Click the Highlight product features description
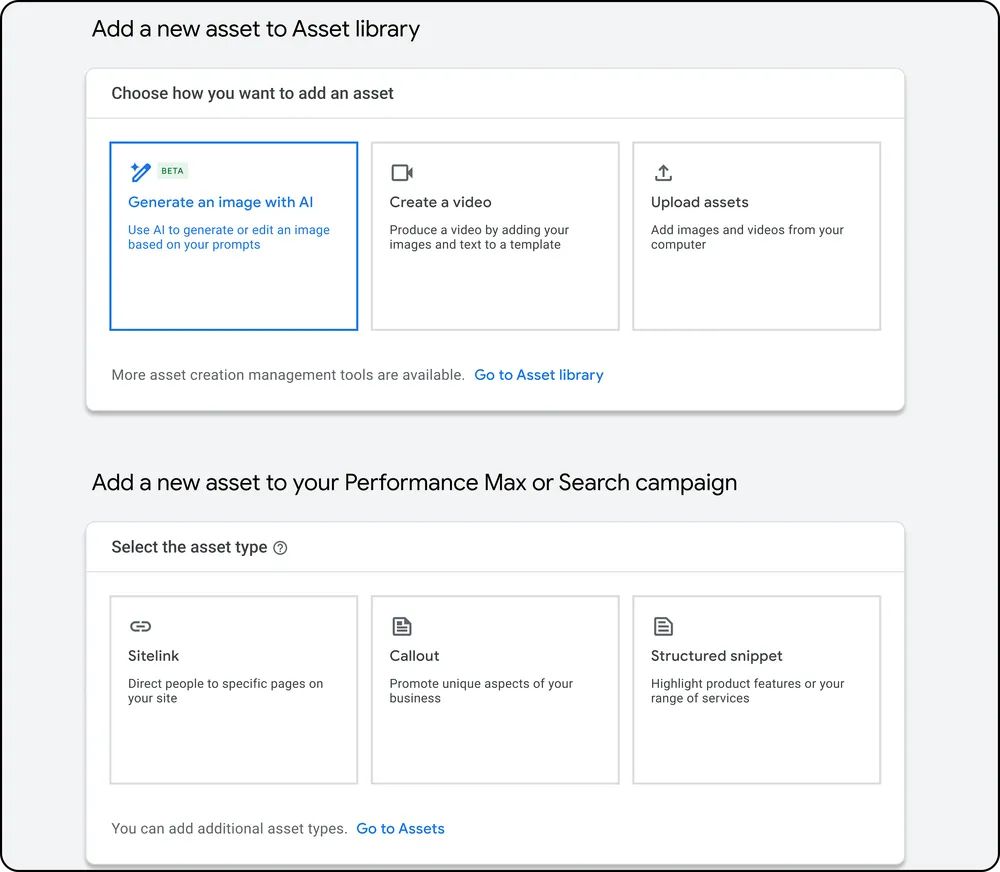1000x872 pixels. [747, 691]
